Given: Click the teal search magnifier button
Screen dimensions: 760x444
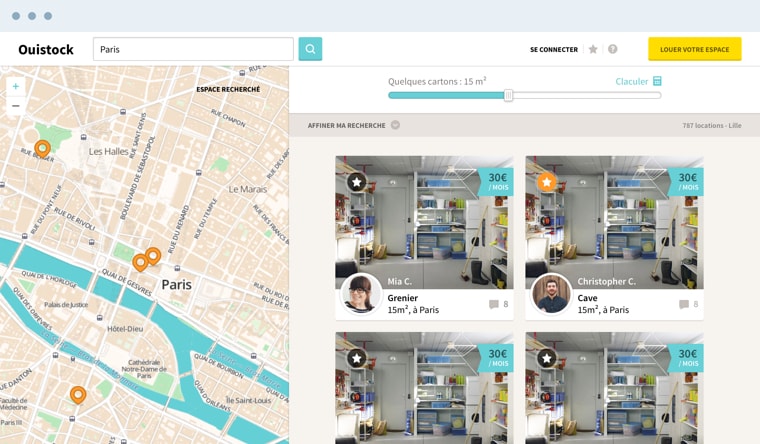Looking at the screenshot, I should pos(310,49).
